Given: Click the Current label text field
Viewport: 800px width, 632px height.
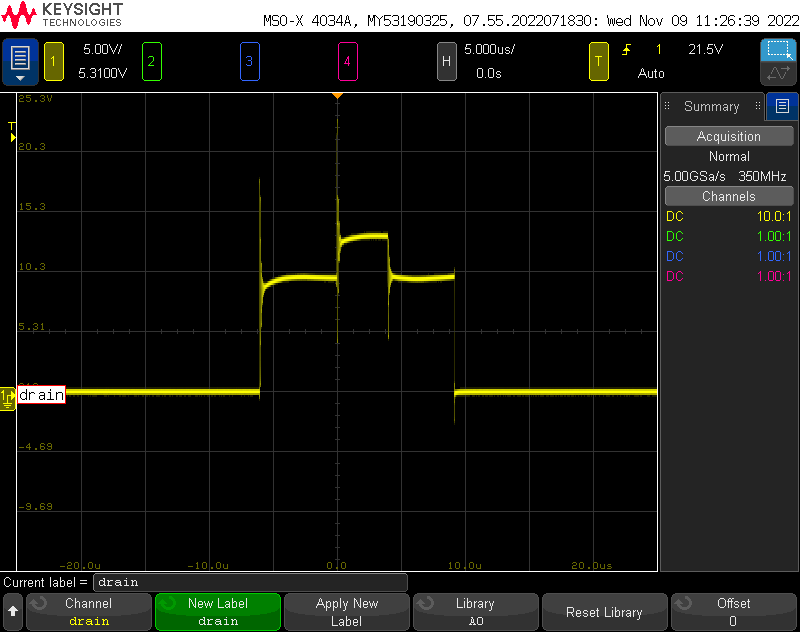Looking at the screenshot, I should click(250, 582).
